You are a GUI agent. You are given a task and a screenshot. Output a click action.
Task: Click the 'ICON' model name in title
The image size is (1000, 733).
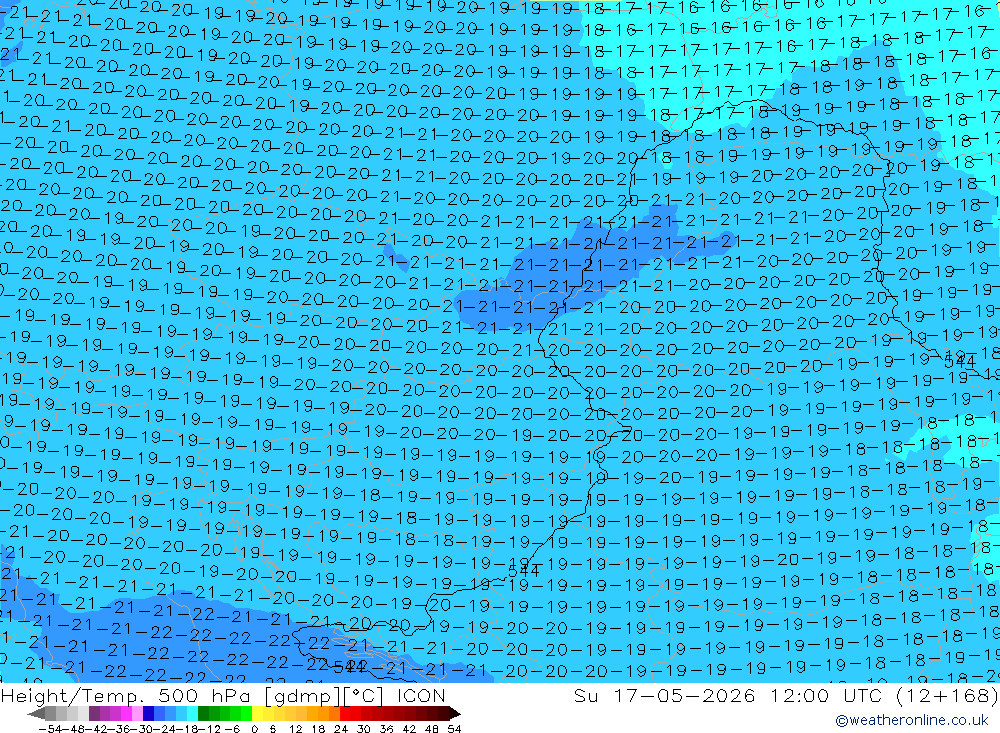coord(421,695)
